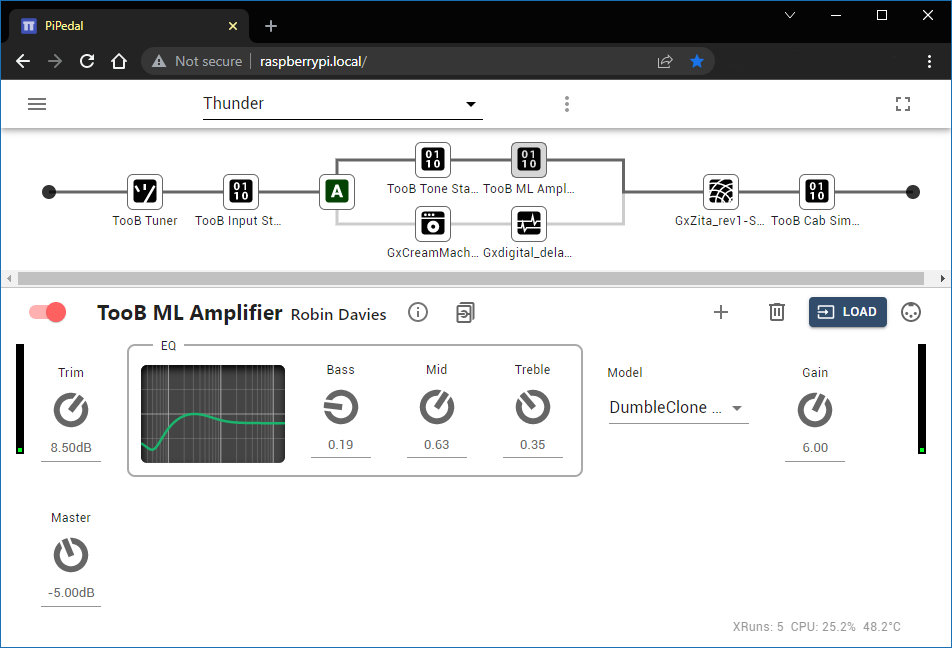Image resolution: width=952 pixels, height=648 pixels.
Task: Open the Thunder preset dropdown
Action: tap(342, 104)
